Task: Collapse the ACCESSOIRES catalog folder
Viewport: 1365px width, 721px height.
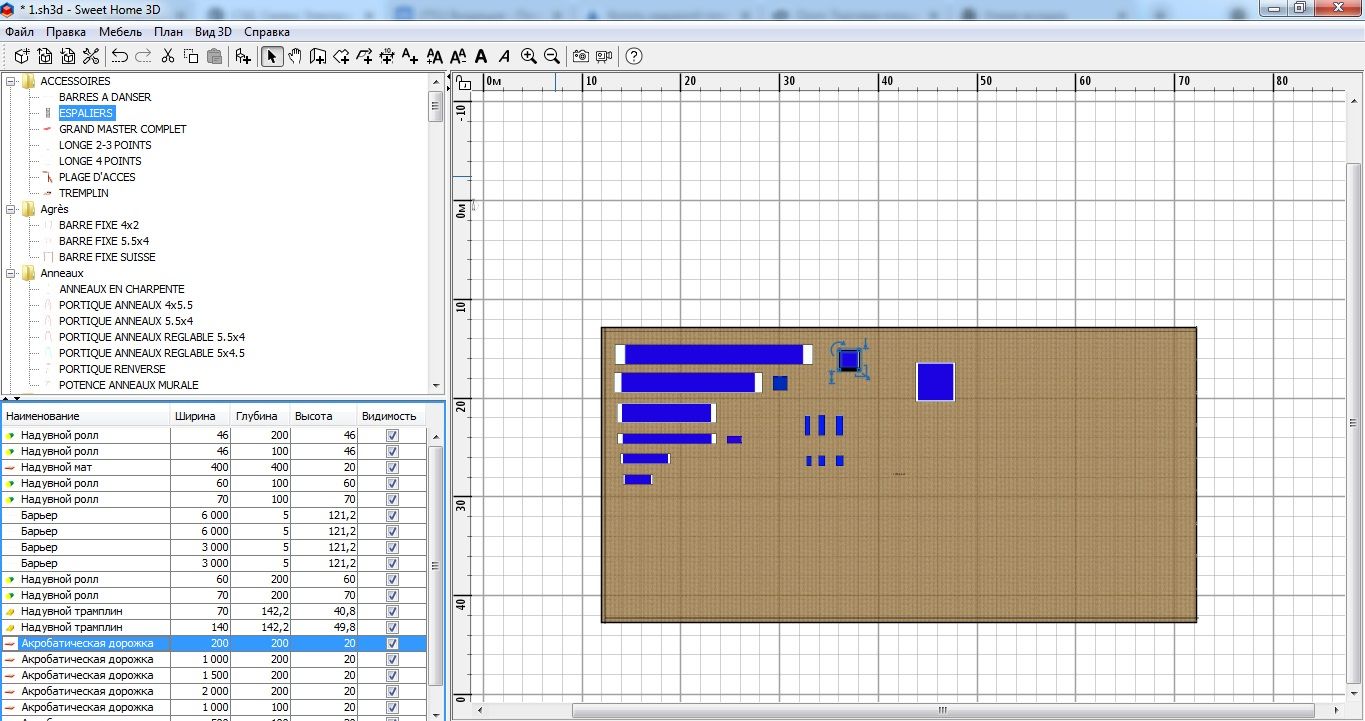Action: point(11,81)
